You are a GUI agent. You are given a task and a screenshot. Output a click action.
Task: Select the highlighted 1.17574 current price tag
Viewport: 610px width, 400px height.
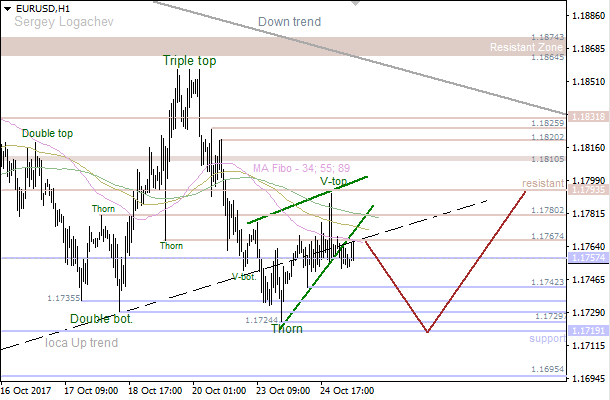tap(585, 258)
